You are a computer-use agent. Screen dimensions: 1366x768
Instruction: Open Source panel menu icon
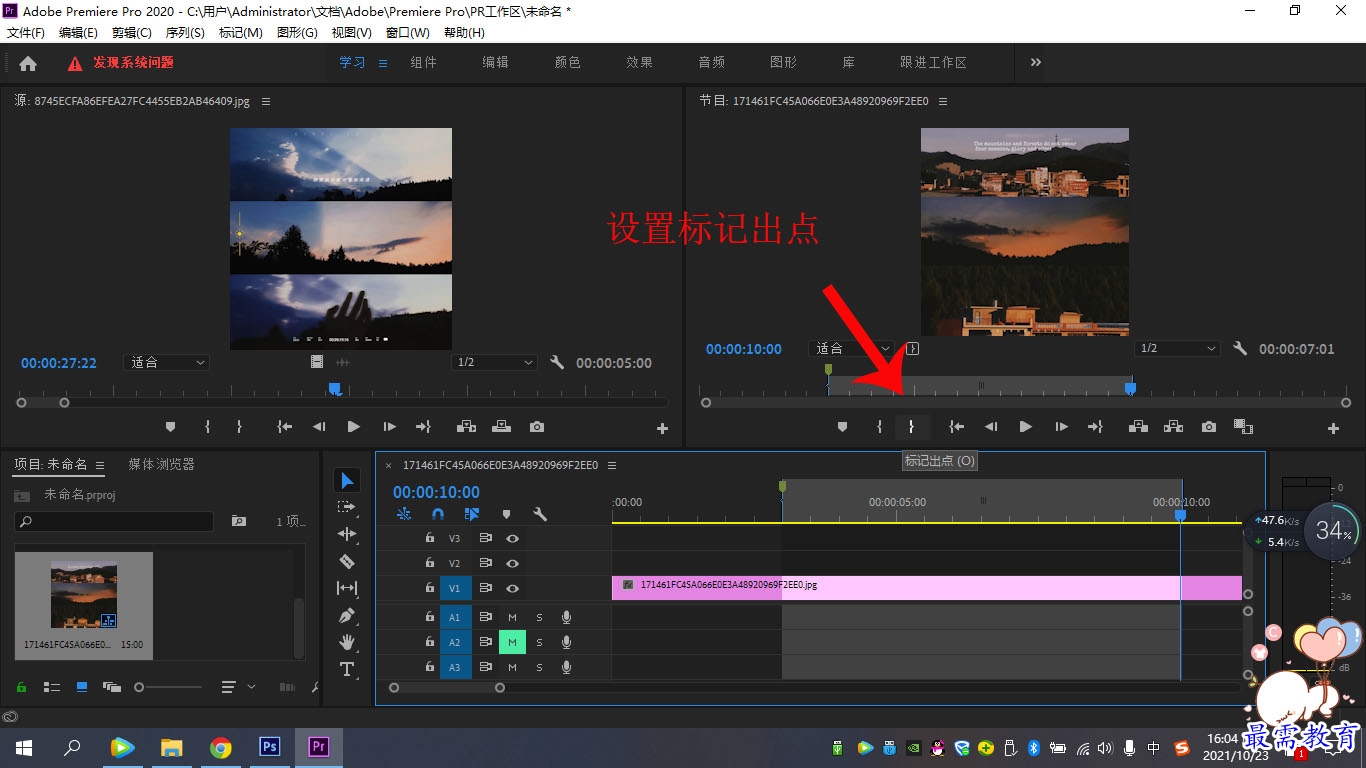266,101
